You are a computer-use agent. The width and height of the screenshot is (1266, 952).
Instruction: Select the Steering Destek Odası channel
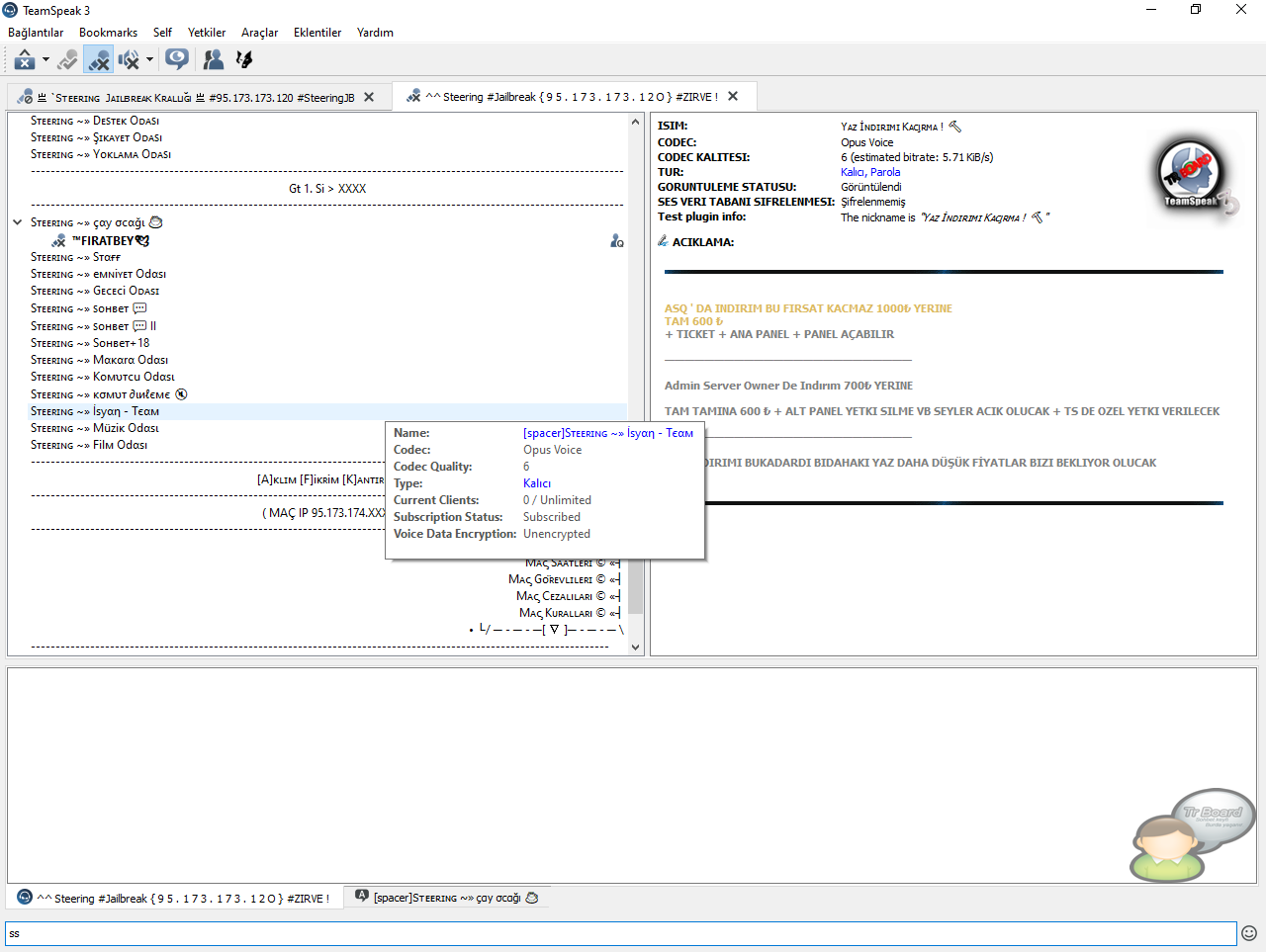95,121
